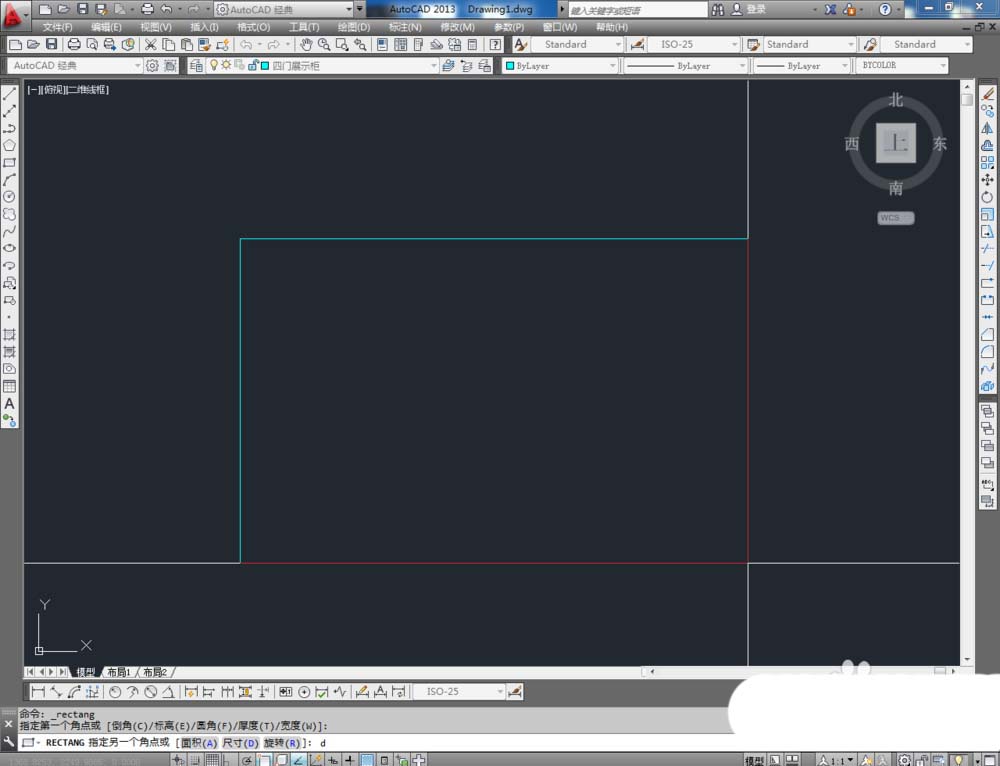Open the BYCOLOR plot style dropdown
Viewport: 1000px width, 766px height.
943,66
